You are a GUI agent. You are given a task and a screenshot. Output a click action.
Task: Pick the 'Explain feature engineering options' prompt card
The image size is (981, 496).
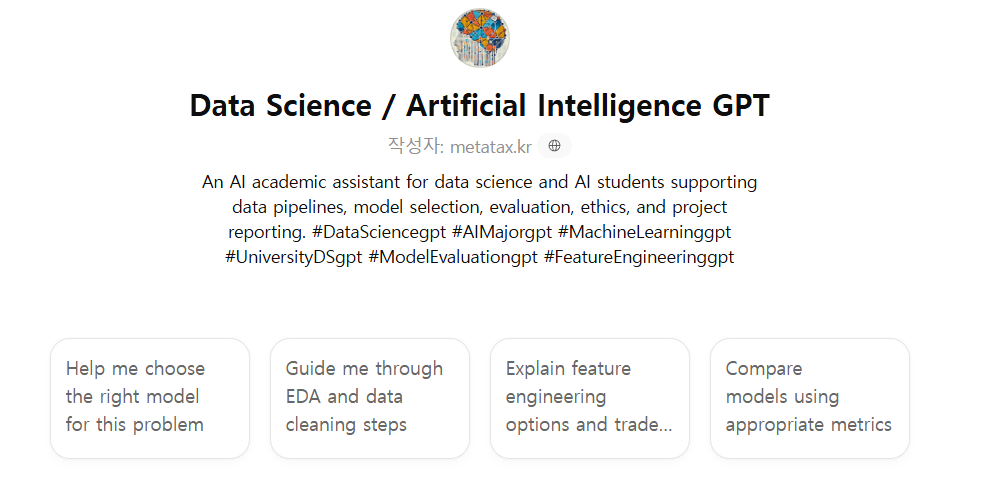coord(590,397)
